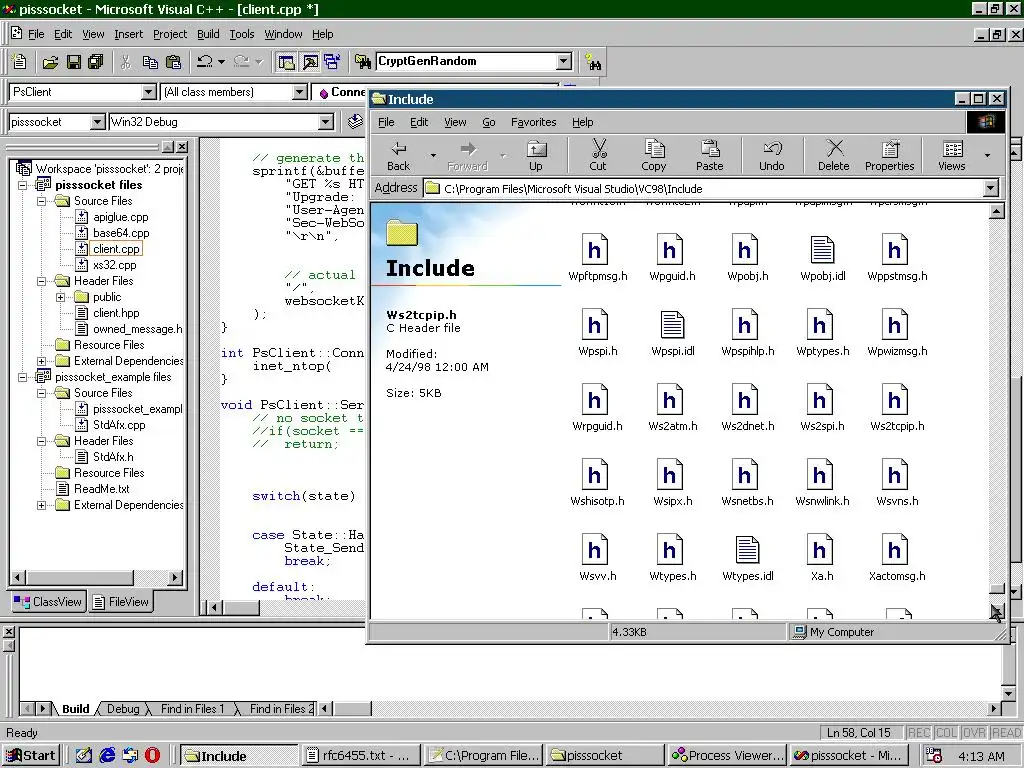Viewport: 1024px width, 768px height.
Task: Click Cut in the Include window toolbar
Action: coord(598,155)
